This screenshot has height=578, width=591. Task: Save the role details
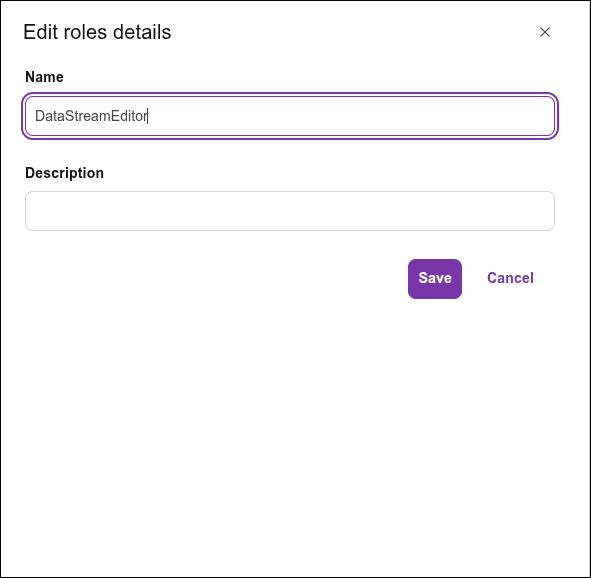pyautogui.click(x=435, y=279)
